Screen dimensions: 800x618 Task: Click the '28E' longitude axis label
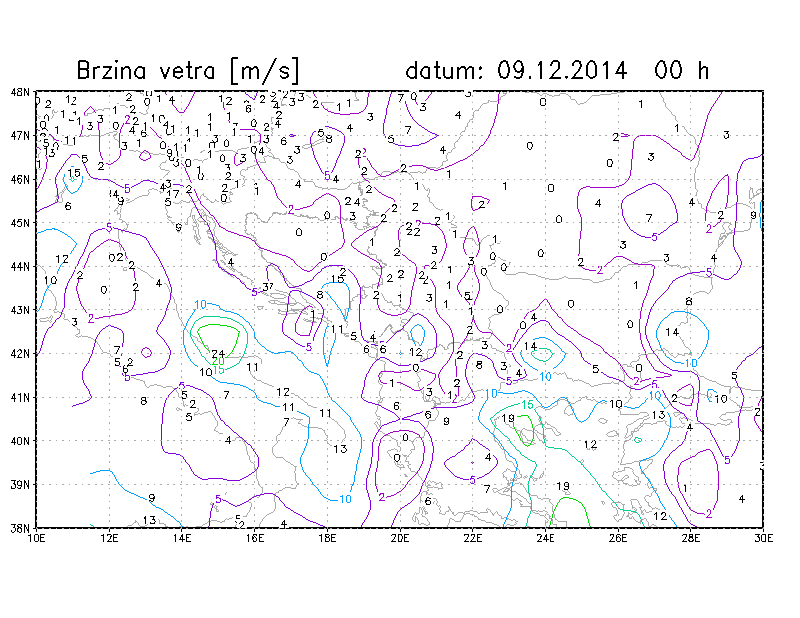691,538
